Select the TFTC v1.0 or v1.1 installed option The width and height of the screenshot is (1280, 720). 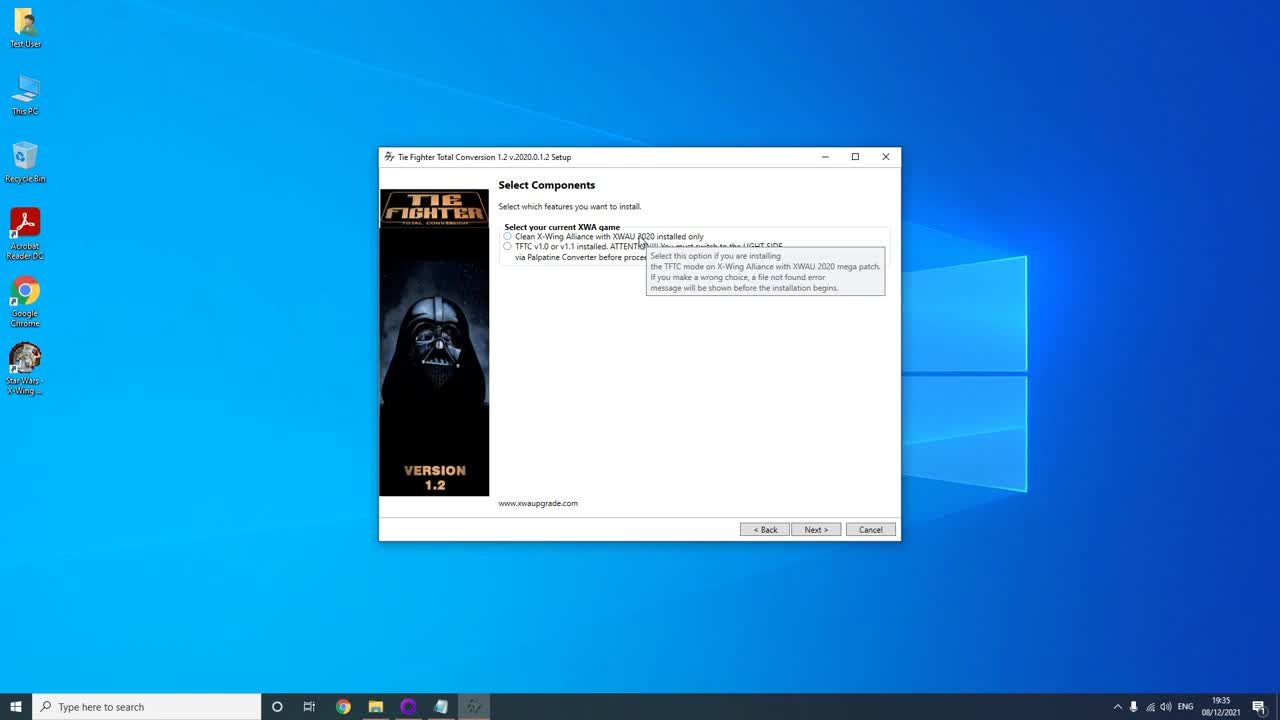508,246
